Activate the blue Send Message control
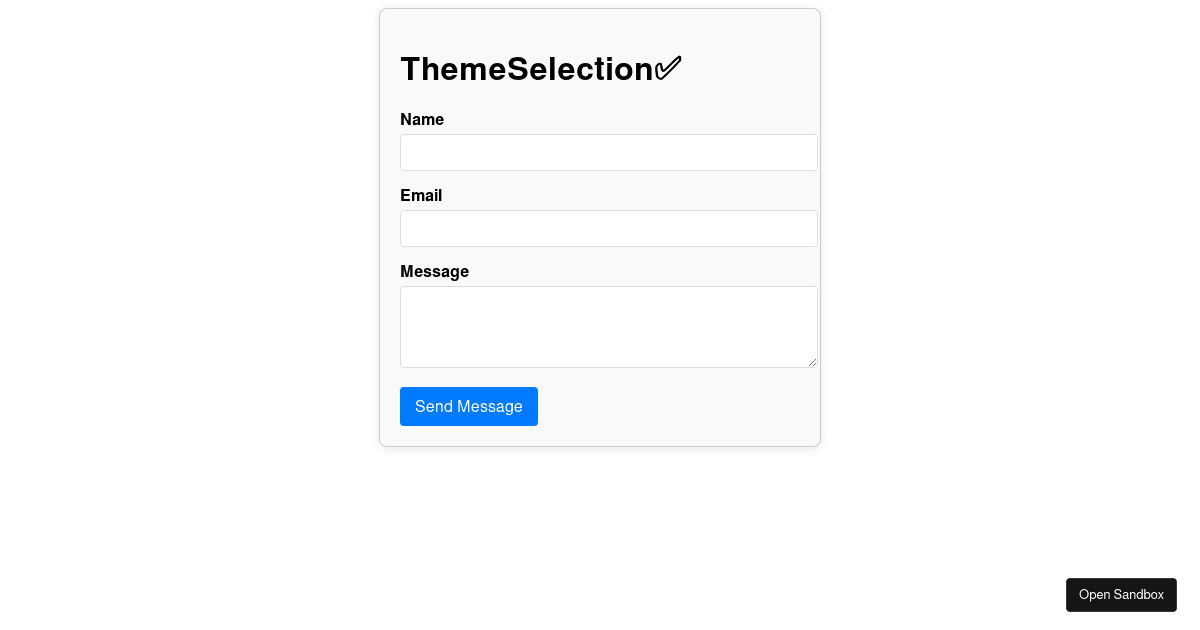The height and width of the screenshot is (630, 1200). coord(468,406)
